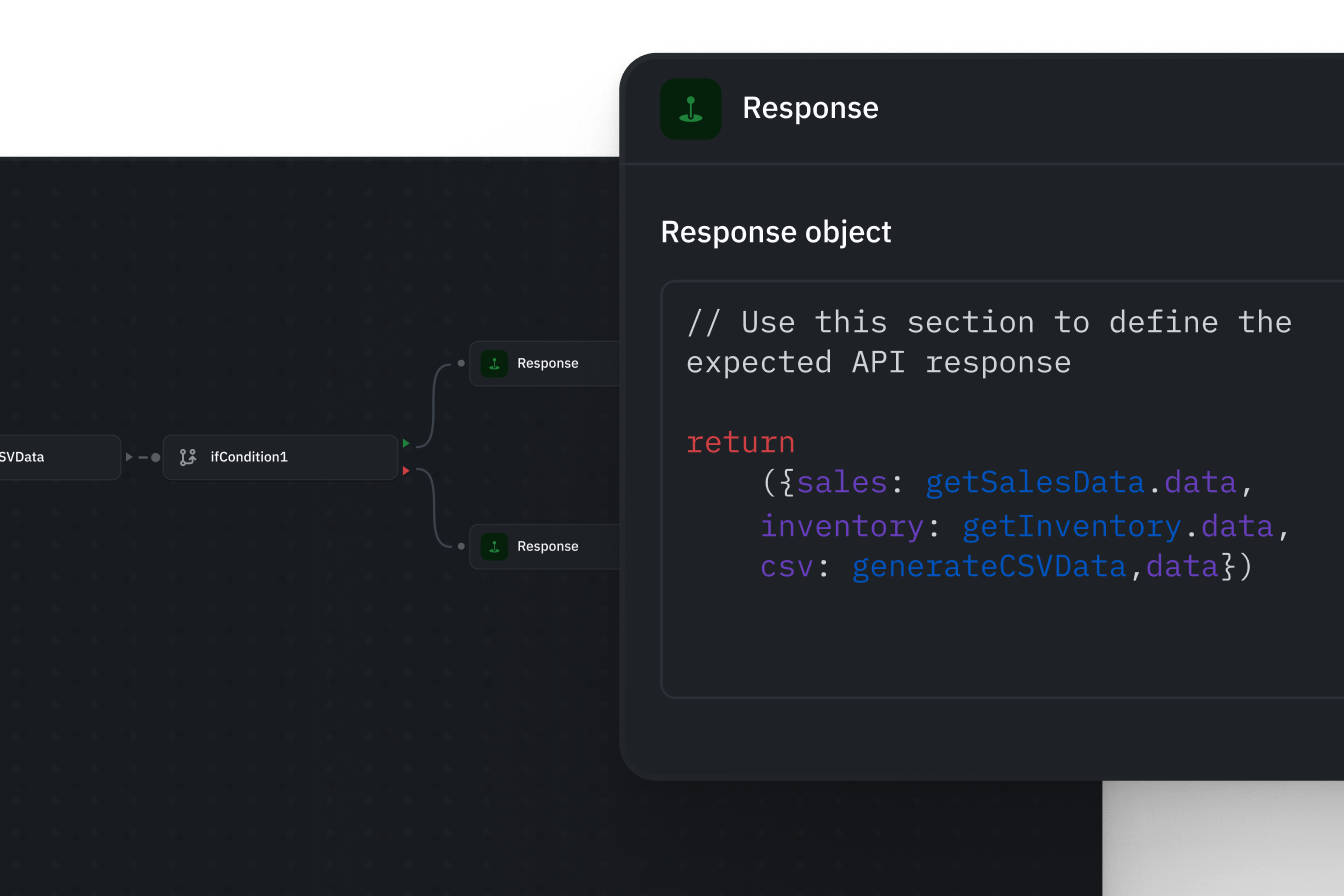
Task: Click the green icon of the upper Response node
Action: click(x=494, y=363)
